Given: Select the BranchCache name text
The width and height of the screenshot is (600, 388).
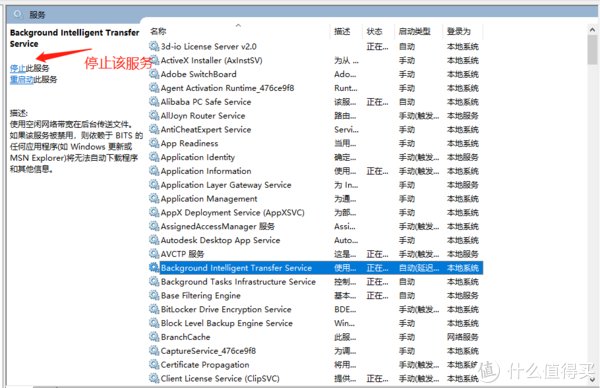Looking at the screenshot, I should (186, 337).
